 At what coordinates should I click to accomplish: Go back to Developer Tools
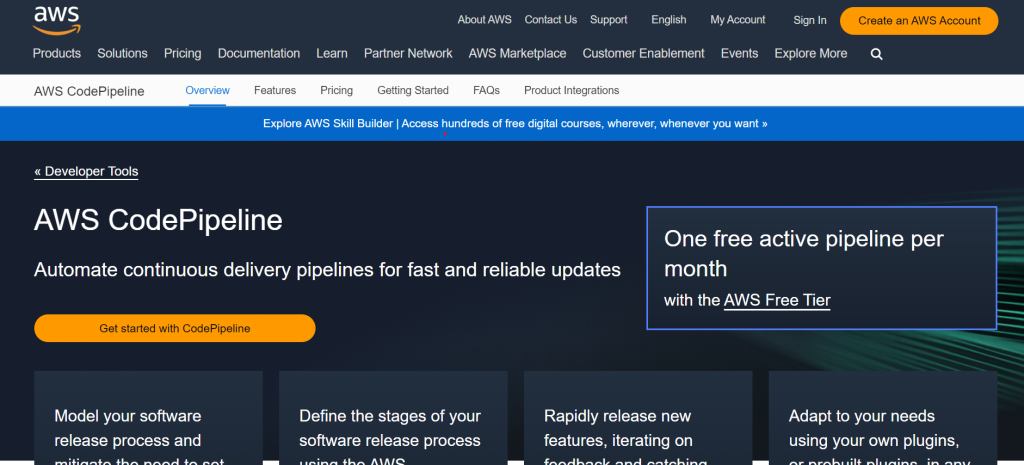(x=86, y=171)
